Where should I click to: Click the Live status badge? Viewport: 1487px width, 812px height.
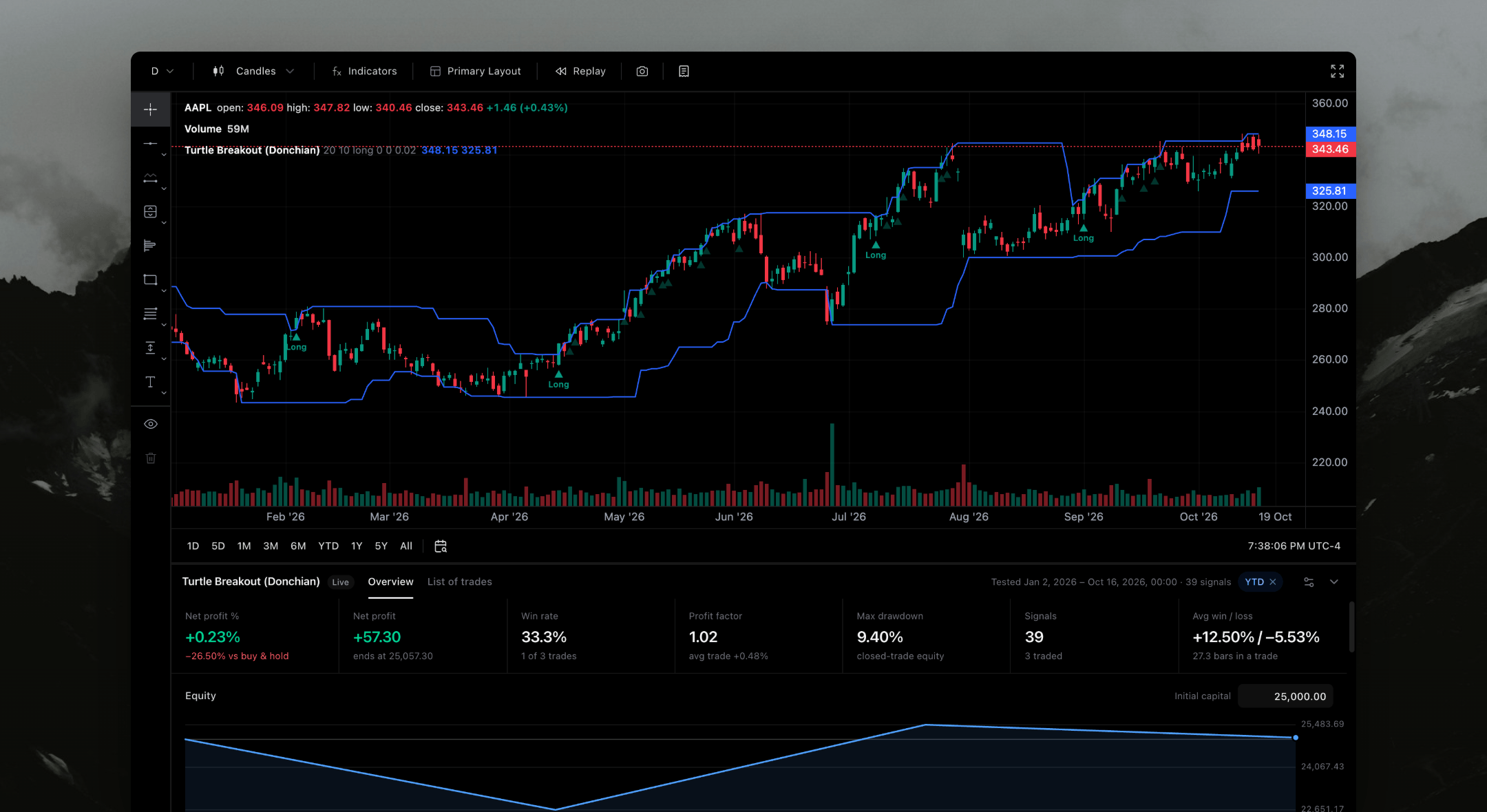click(340, 582)
